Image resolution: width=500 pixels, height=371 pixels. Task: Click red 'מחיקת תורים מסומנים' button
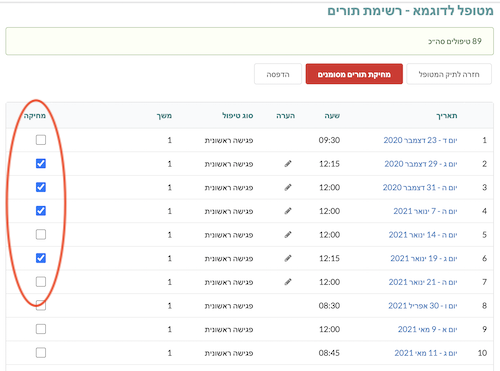click(x=354, y=74)
